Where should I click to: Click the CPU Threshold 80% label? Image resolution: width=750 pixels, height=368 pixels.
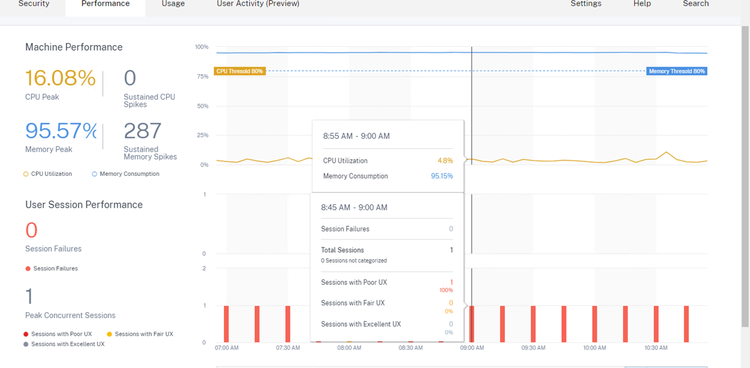tap(240, 71)
